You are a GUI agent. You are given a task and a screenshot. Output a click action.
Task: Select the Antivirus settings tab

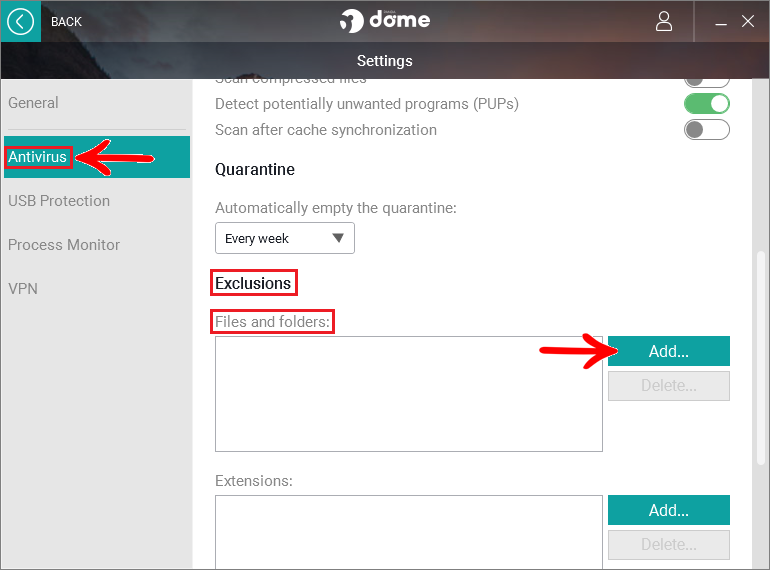pyautogui.click(x=97, y=157)
